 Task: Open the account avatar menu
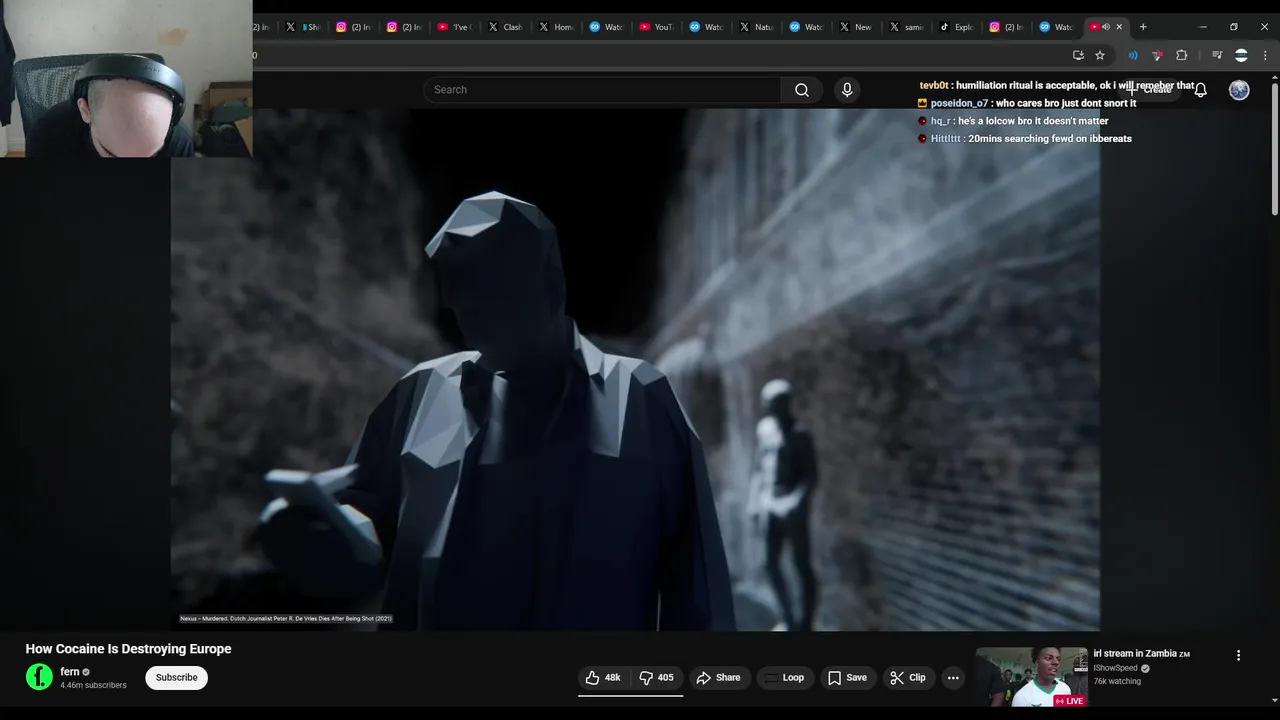coord(1239,90)
